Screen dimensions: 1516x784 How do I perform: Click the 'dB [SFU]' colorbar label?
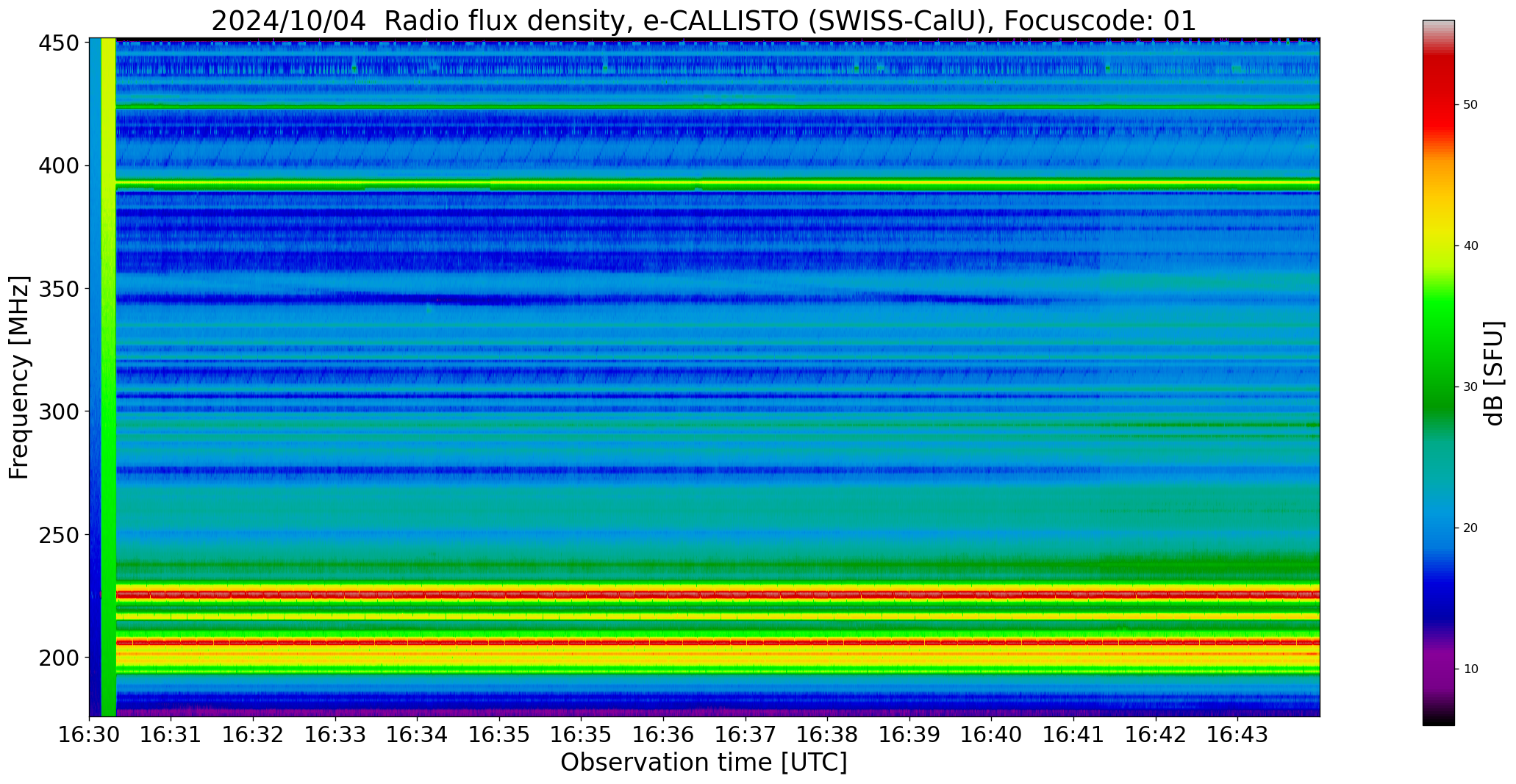(x=1493, y=373)
